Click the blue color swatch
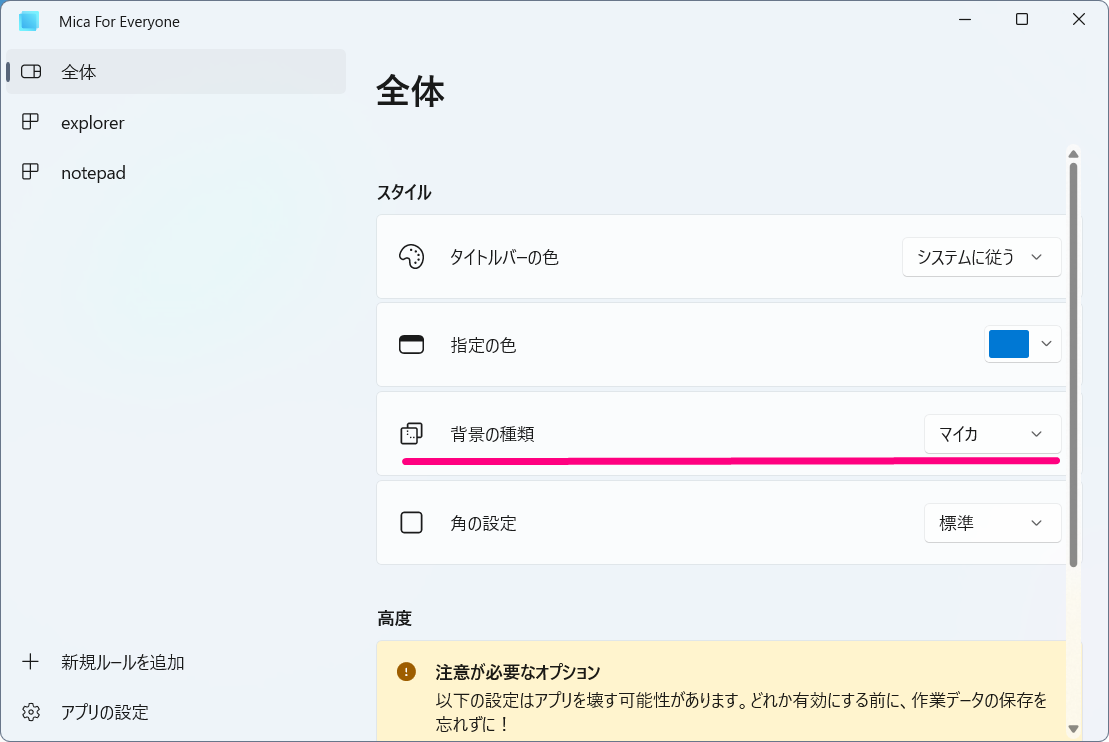Image resolution: width=1109 pixels, height=742 pixels. 1009,344
